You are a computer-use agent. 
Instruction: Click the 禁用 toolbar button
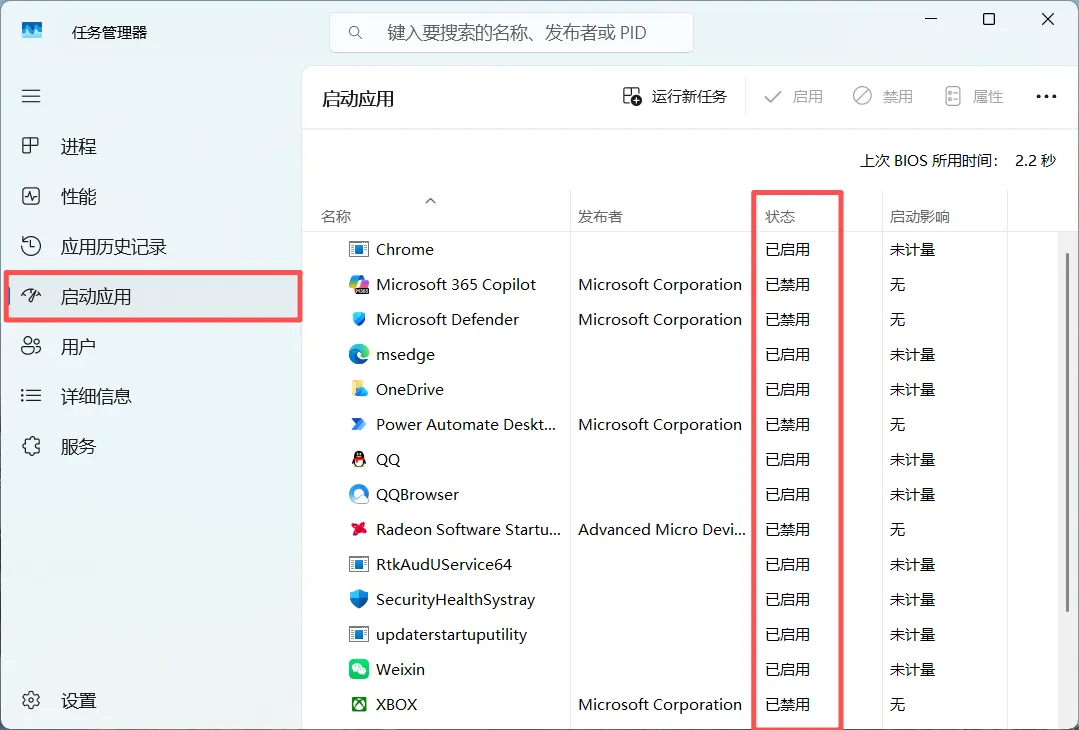click(x=883, y=96)
